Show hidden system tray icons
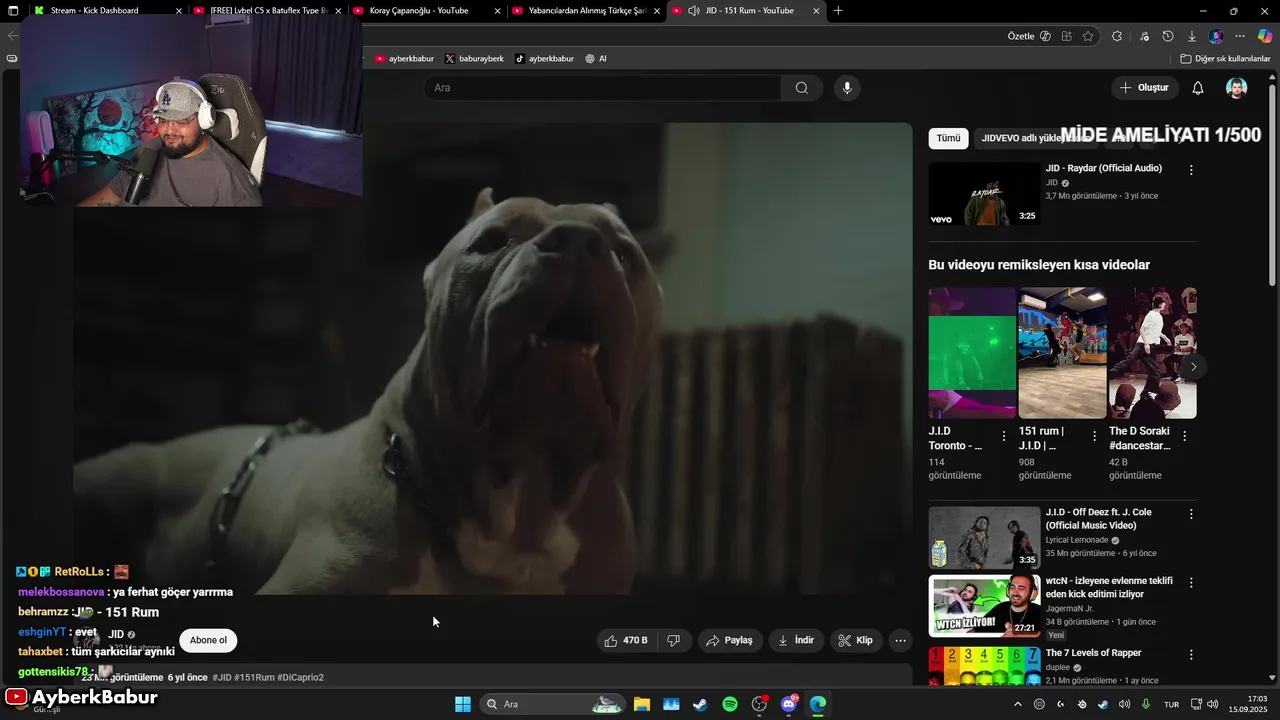Viewport: 1280px width, 720px height. (1018, 704)
